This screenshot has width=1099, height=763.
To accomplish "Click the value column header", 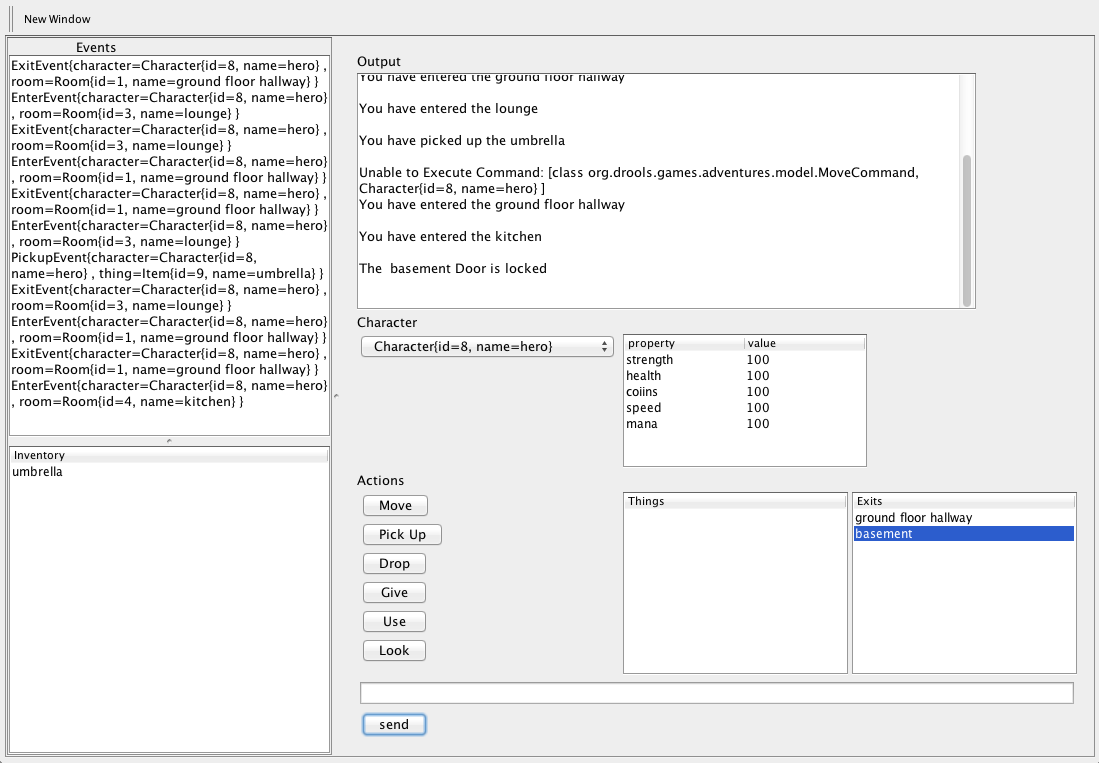I will click(x=804, y=343).
